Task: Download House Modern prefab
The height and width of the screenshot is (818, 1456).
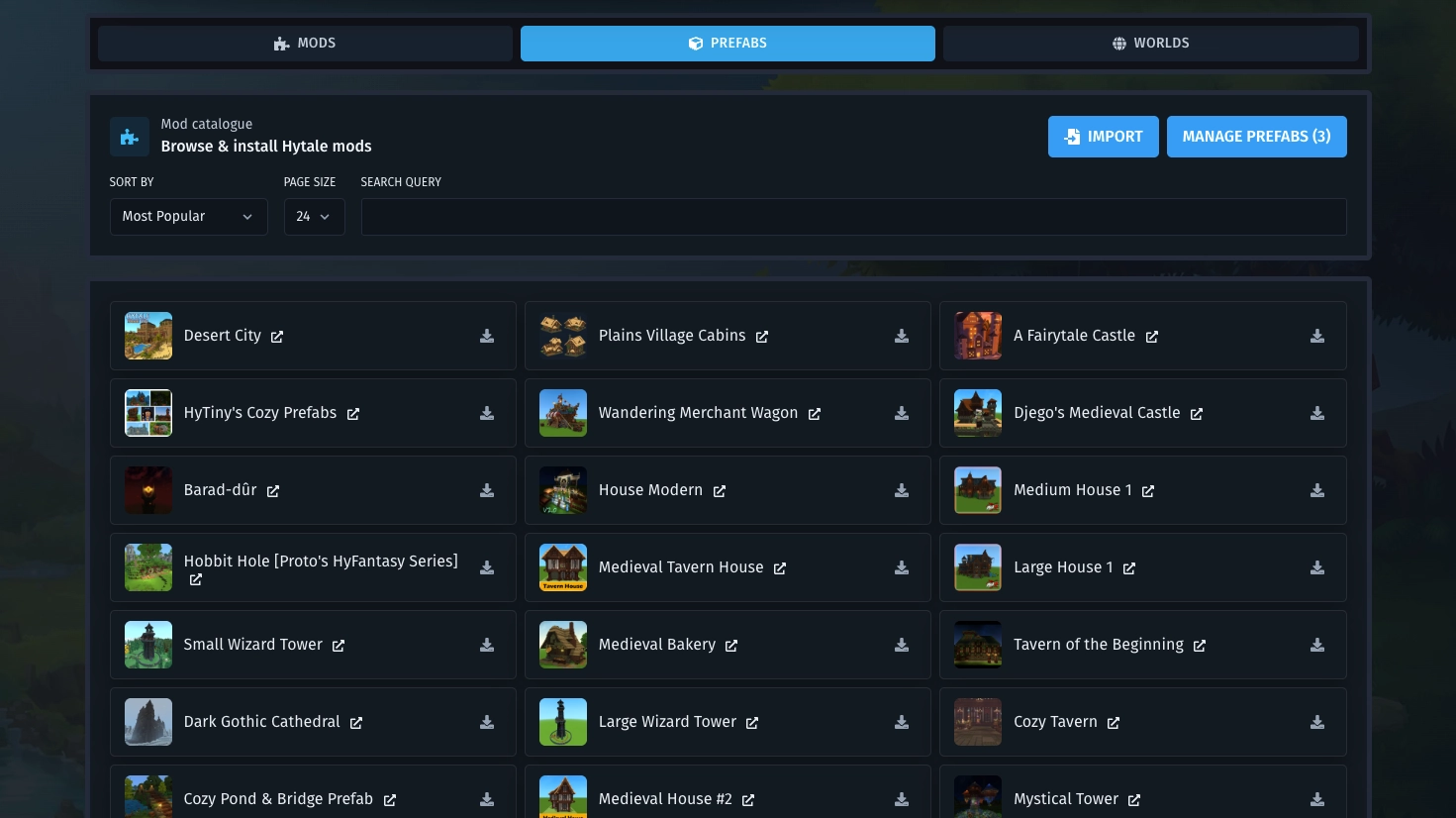Action: coord(902,491)
